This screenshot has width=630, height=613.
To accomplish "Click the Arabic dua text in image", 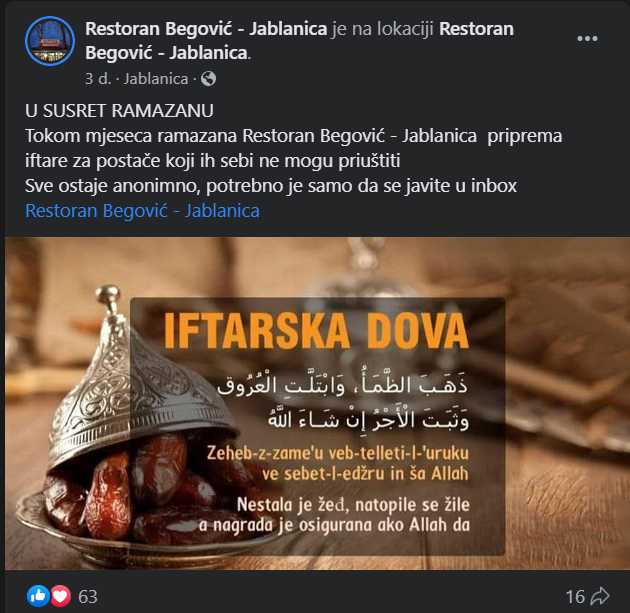I will [343, 402].
